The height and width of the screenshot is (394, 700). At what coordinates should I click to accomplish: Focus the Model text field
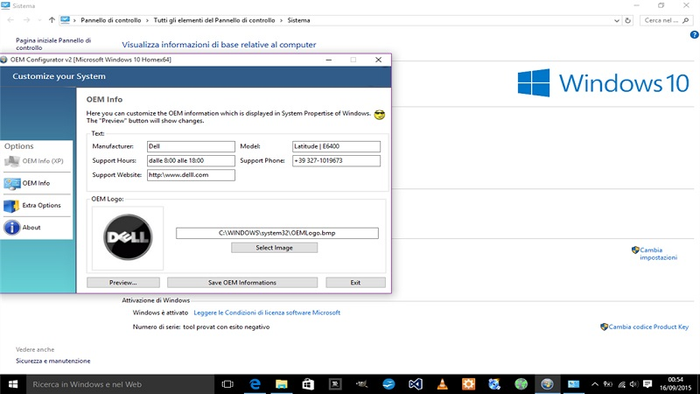(336, 146)
